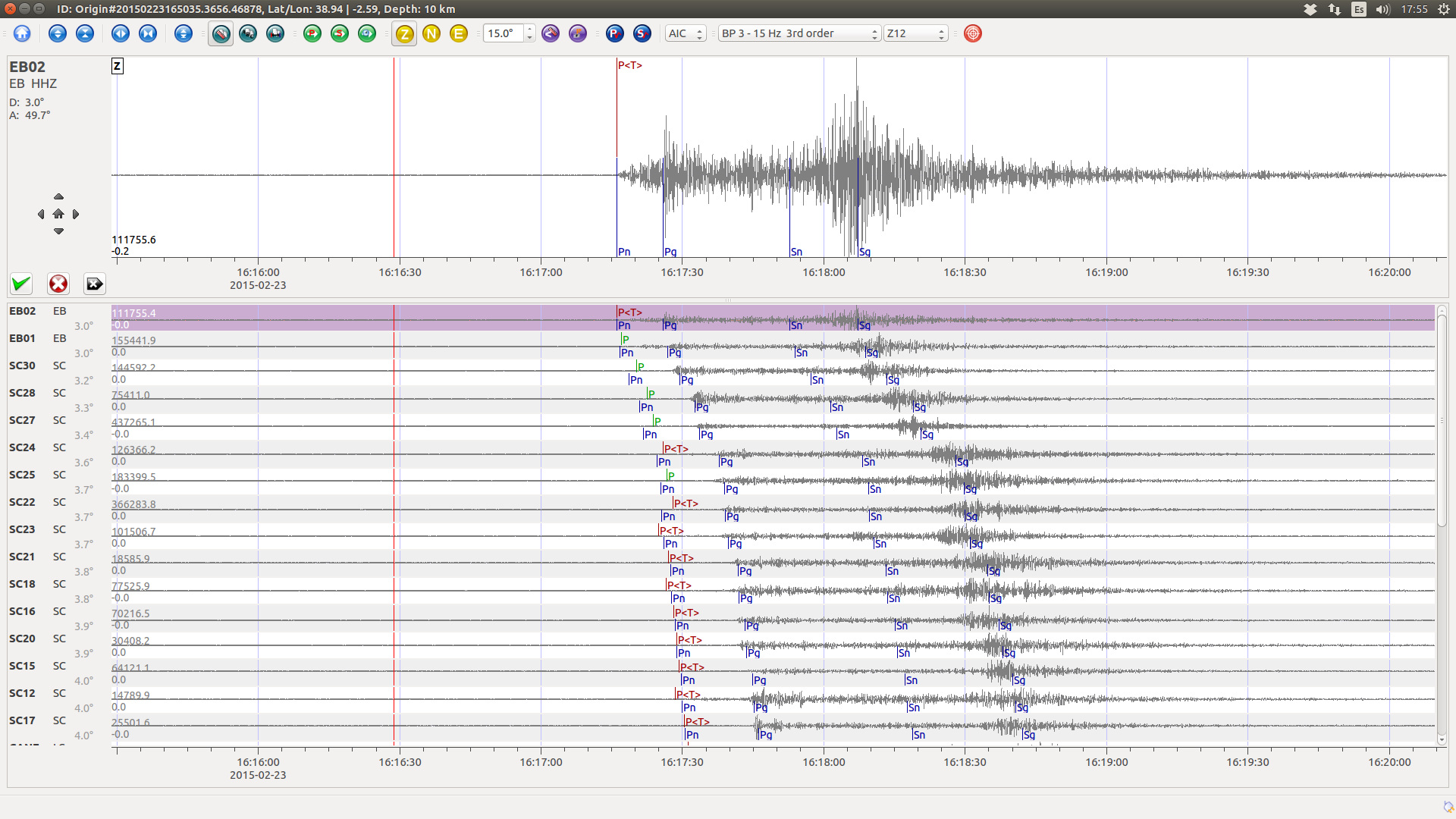Click the blue home icon in toolbar

pyautogui.click(x=22, y=33)
